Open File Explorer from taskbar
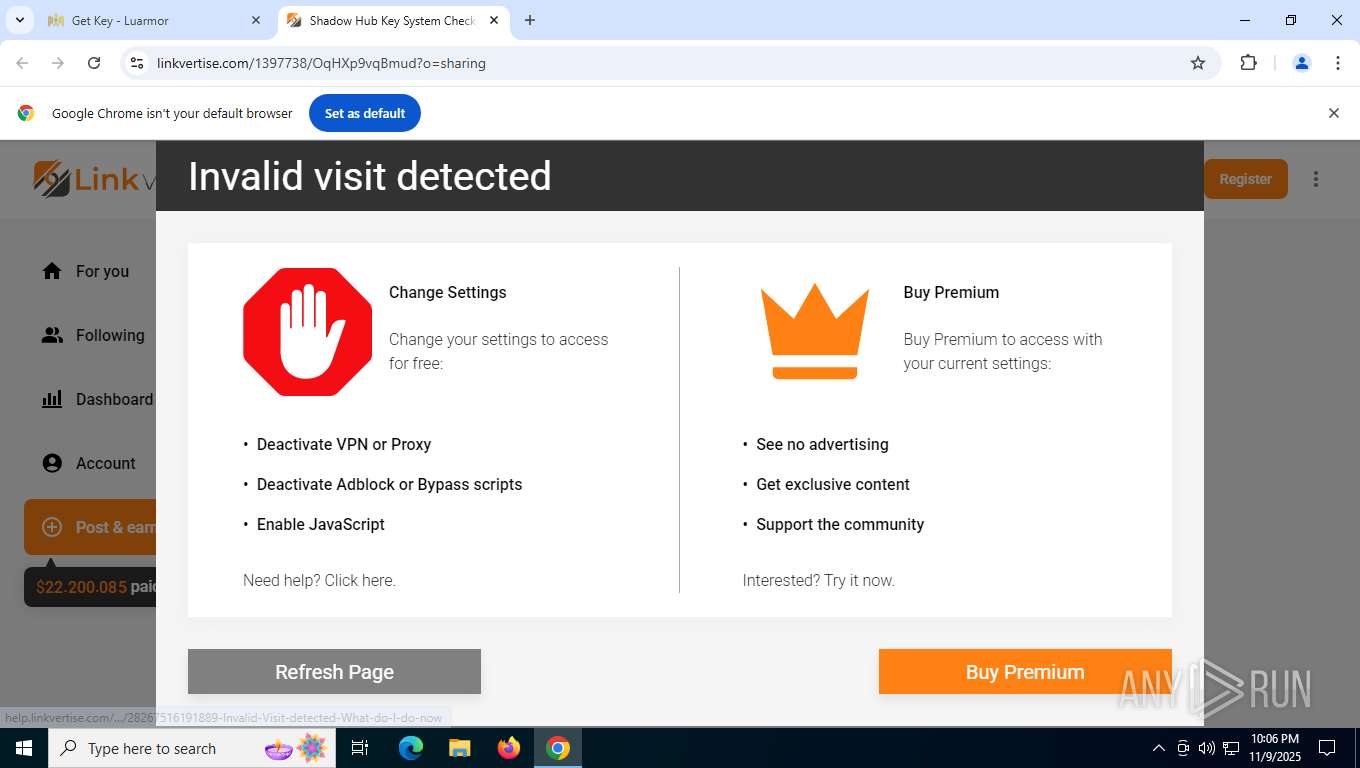This screenshot has height=768, width=1360. point(459,748)
